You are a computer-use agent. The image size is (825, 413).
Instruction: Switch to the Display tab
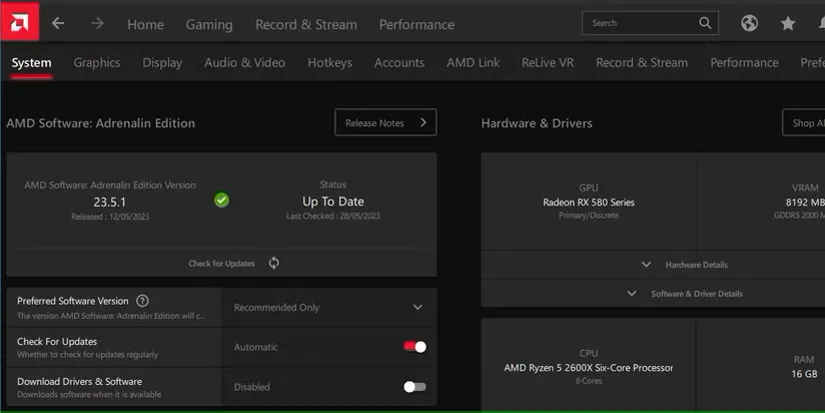pos(162,63)
